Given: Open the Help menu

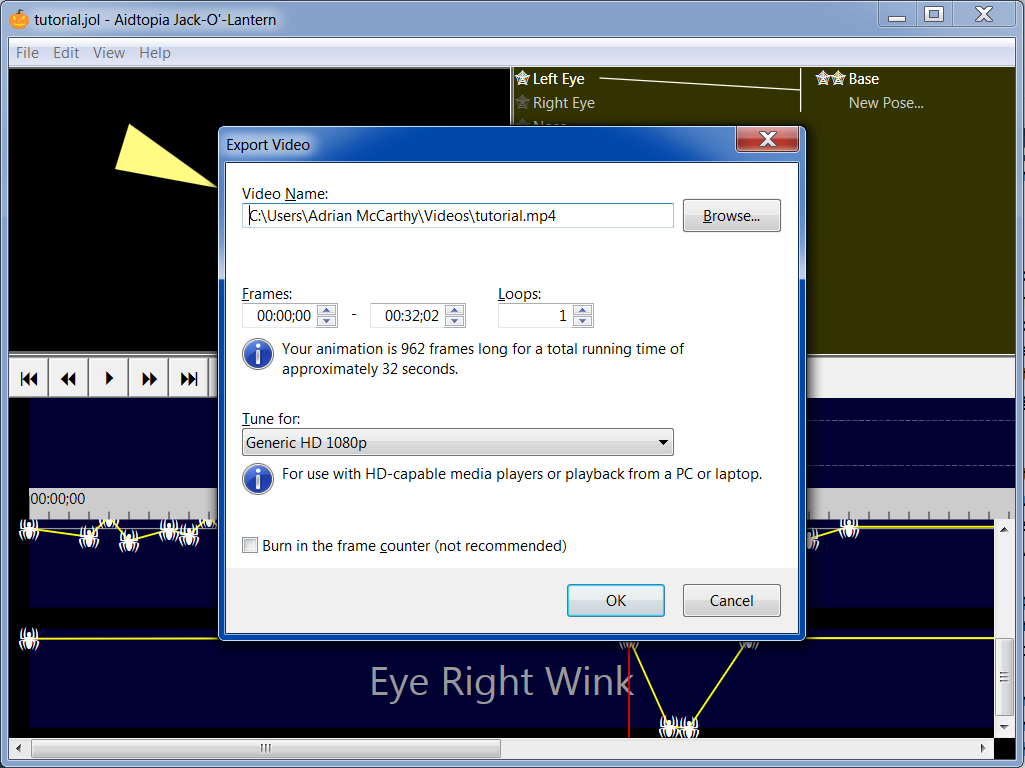Looking at the screenshot, I should [x=155, y=53].
